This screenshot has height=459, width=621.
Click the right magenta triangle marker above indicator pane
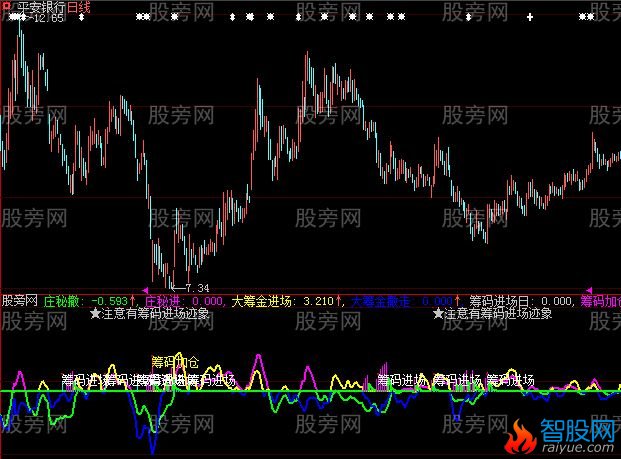[589, 290]
